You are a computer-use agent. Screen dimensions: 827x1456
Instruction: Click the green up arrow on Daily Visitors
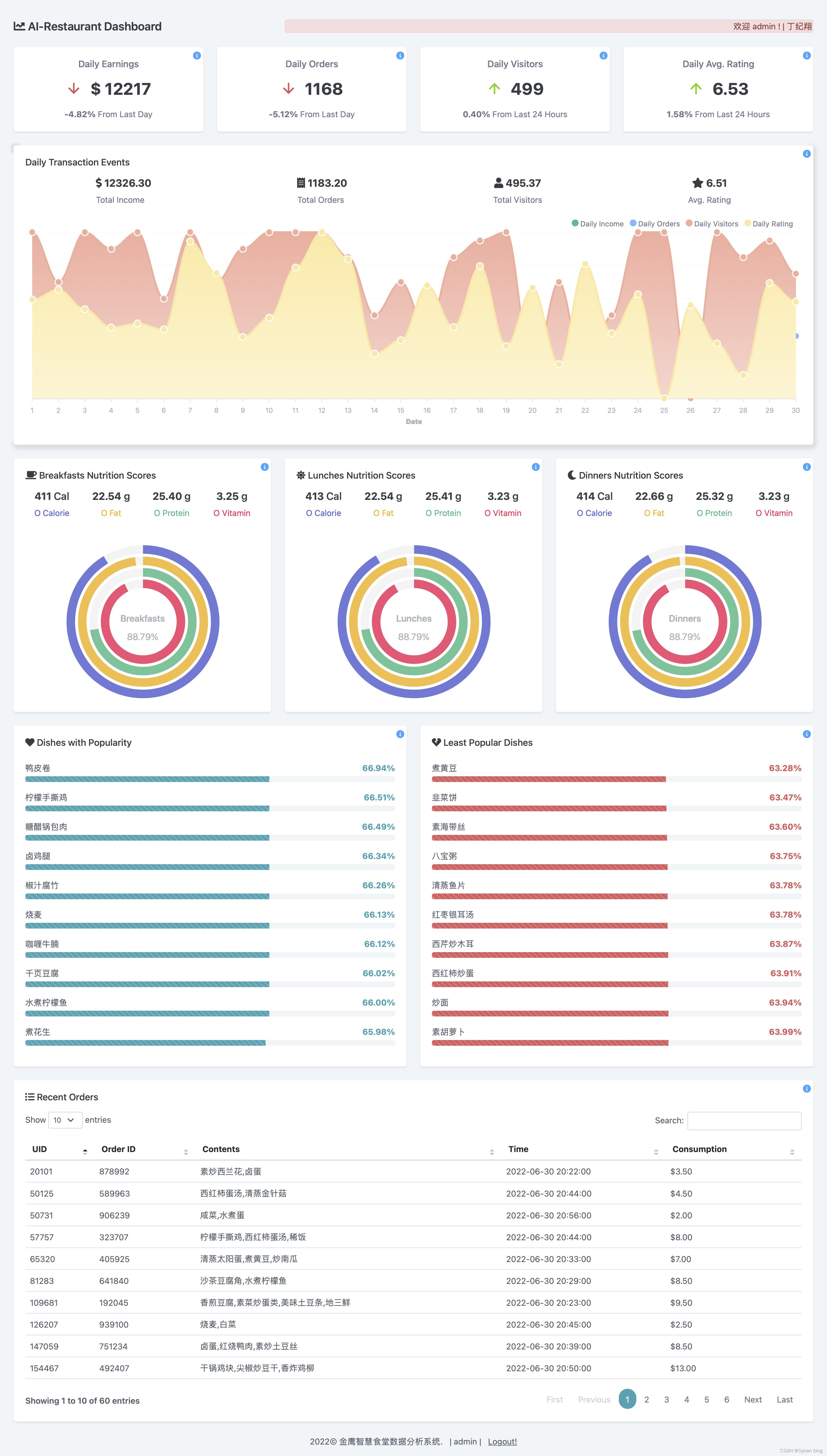[x=494, y=88]
